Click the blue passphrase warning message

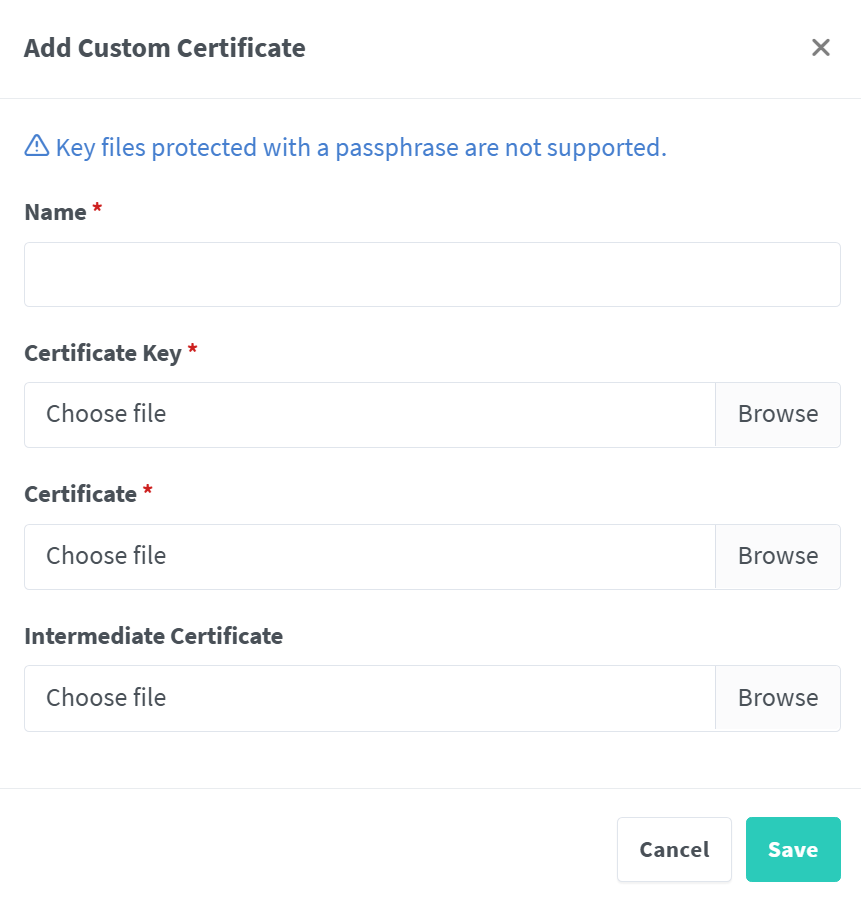360,147
